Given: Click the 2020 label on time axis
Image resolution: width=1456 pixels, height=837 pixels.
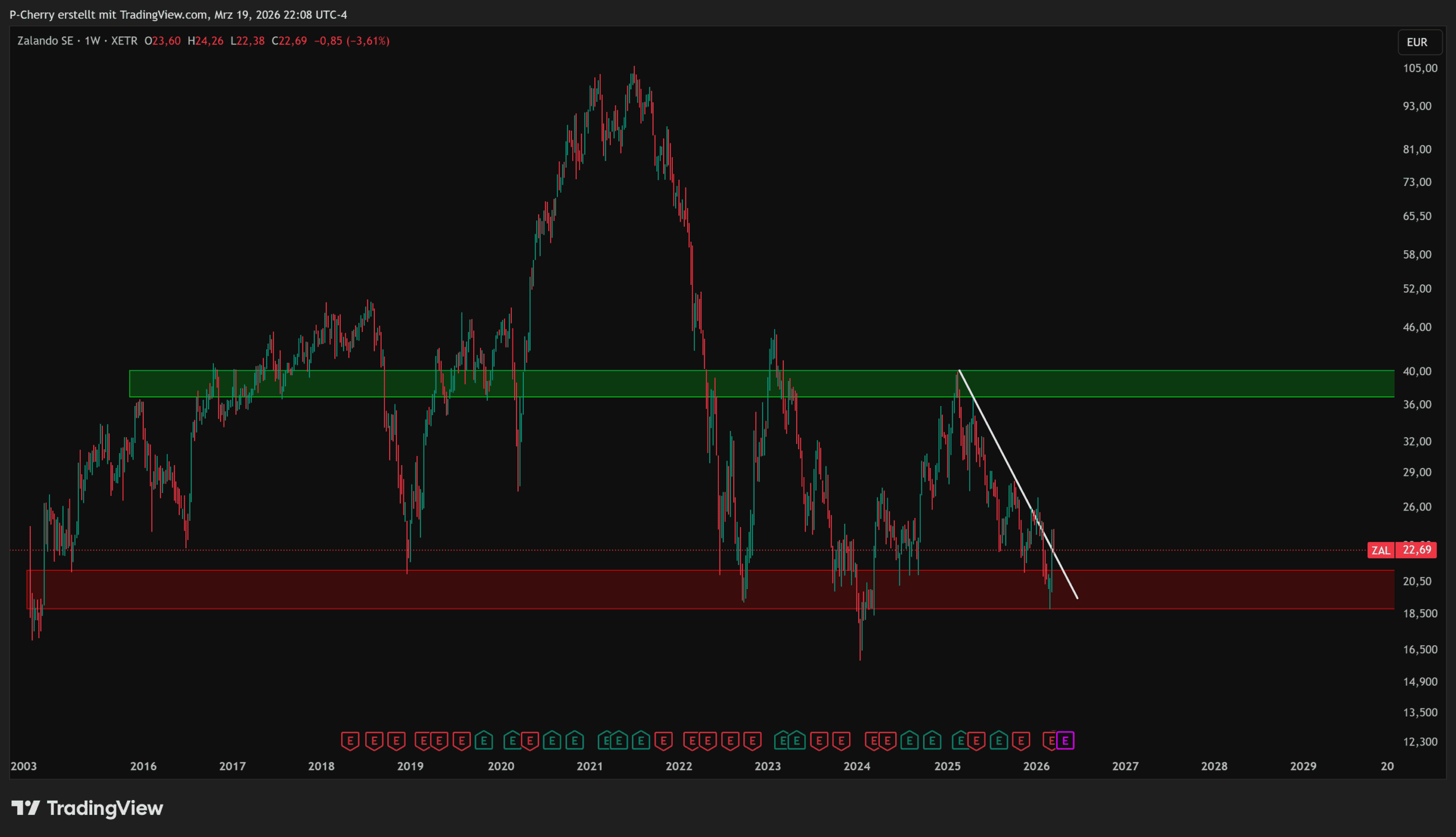Looking at the screenshot, I should tap(500, 766).
